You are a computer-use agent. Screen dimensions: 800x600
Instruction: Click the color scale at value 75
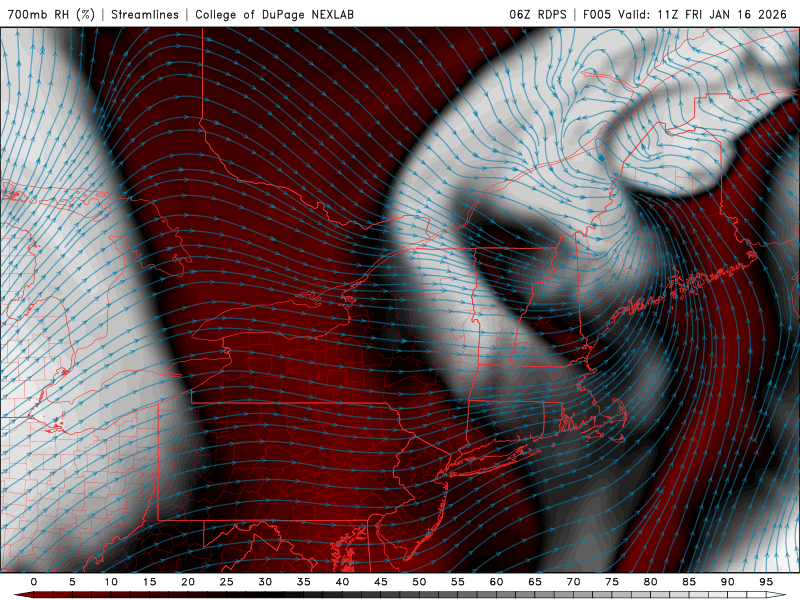612,595
